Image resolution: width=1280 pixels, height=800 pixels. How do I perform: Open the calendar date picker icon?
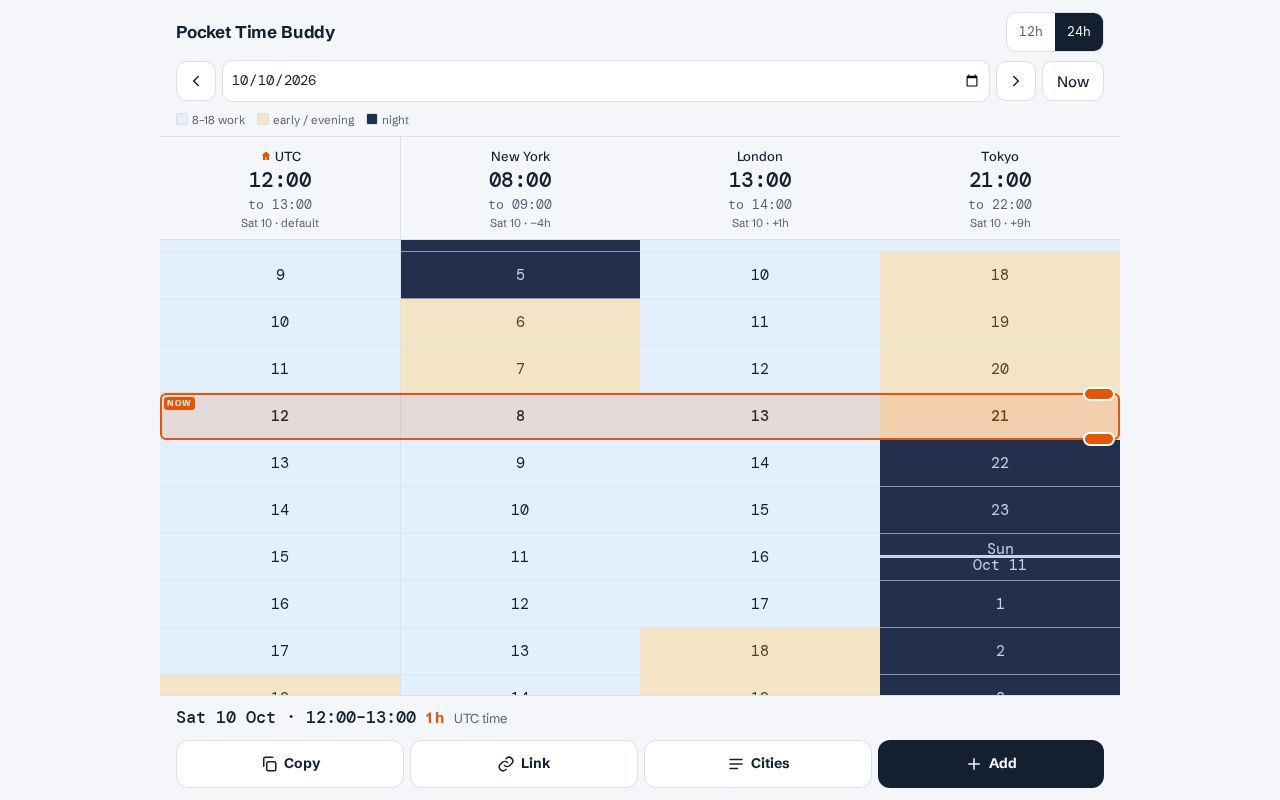tap(971, 81)
